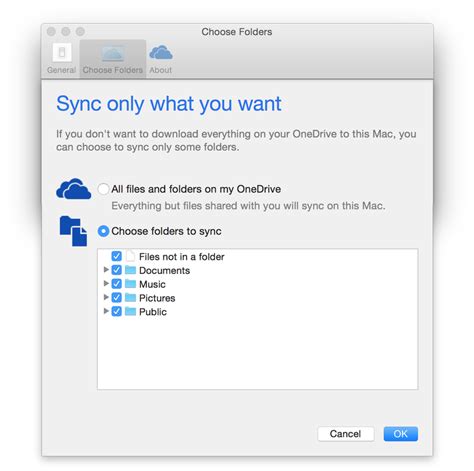Click the Choose Folders toolbar icon
This screenshot has height=471, width=474.
coord(113,54)
